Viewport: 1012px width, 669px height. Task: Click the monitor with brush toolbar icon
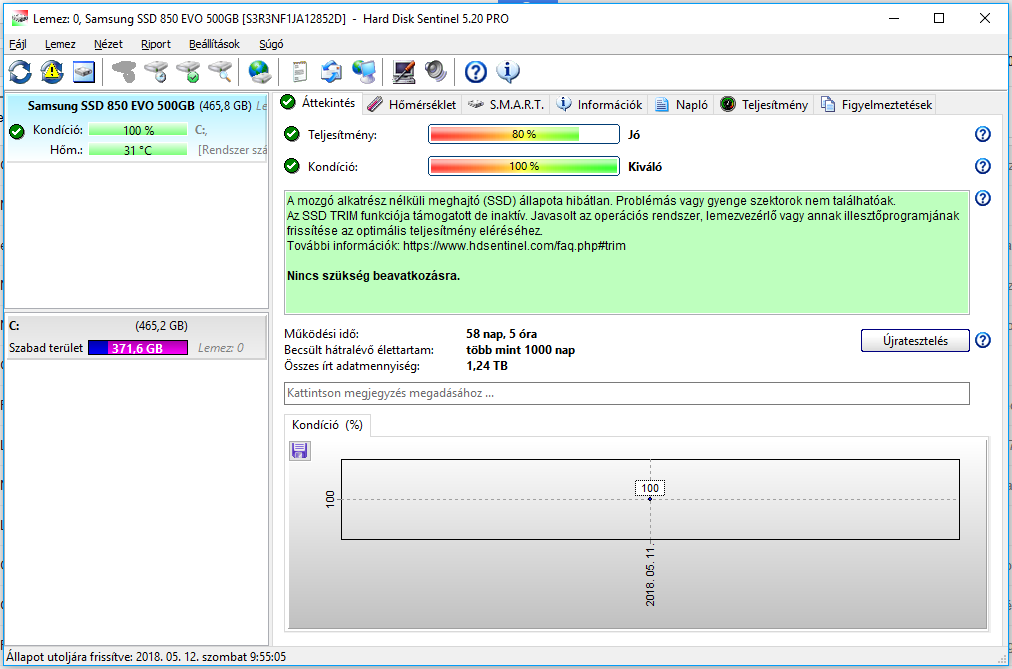[x=404, y=72]
